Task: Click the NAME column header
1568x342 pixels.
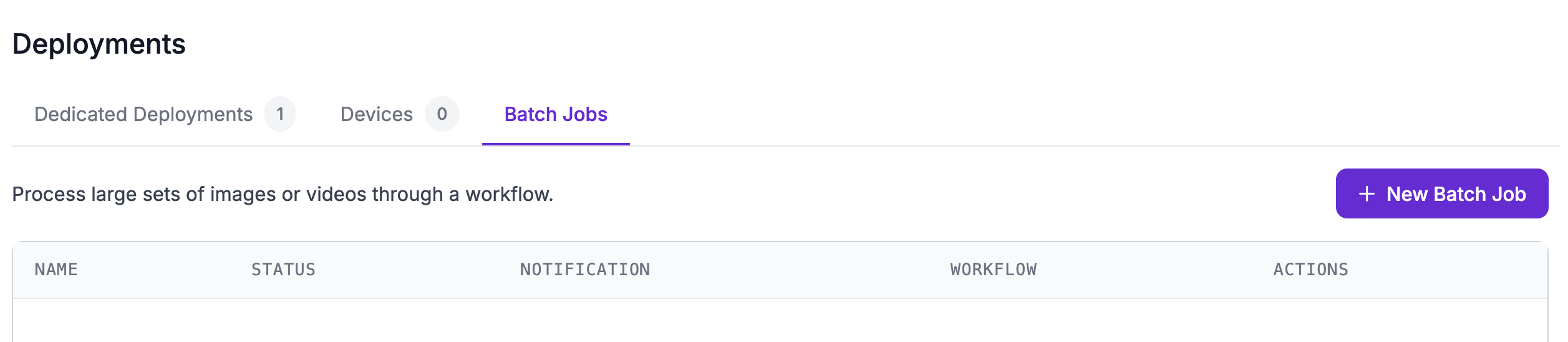Action: tap(56, 270)
